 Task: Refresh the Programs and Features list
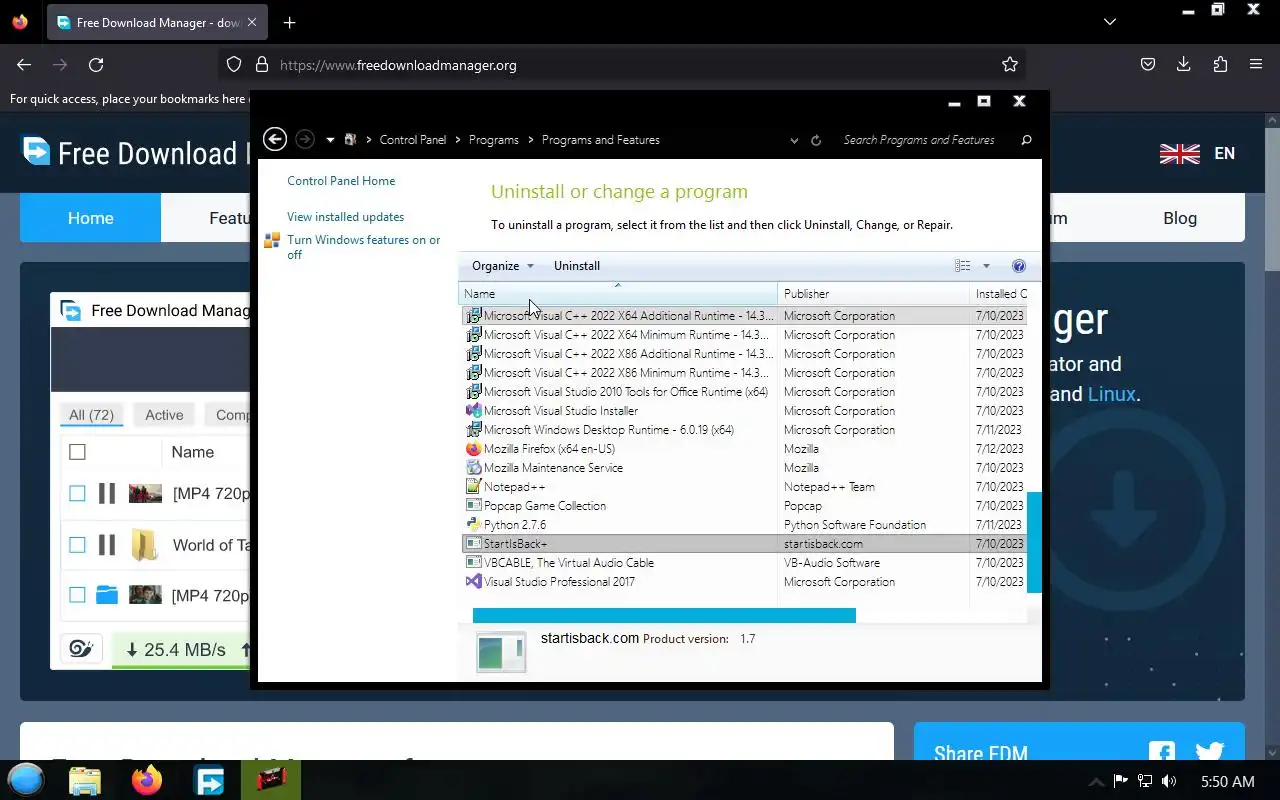(x=816, y=141)
